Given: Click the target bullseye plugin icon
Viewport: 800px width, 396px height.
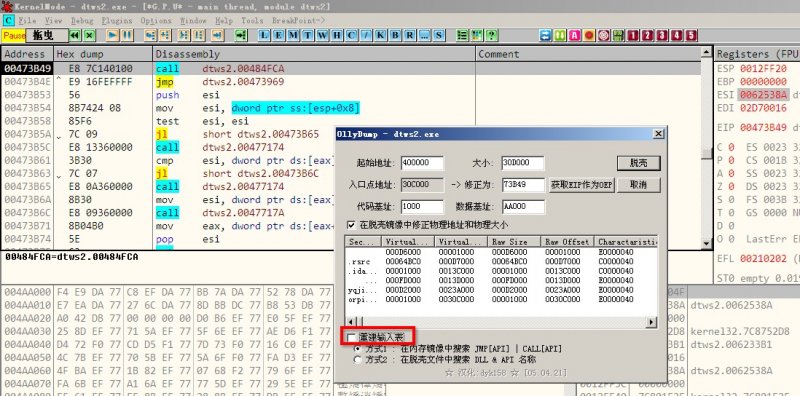Looking at the screenshot, I should (604, 35).
